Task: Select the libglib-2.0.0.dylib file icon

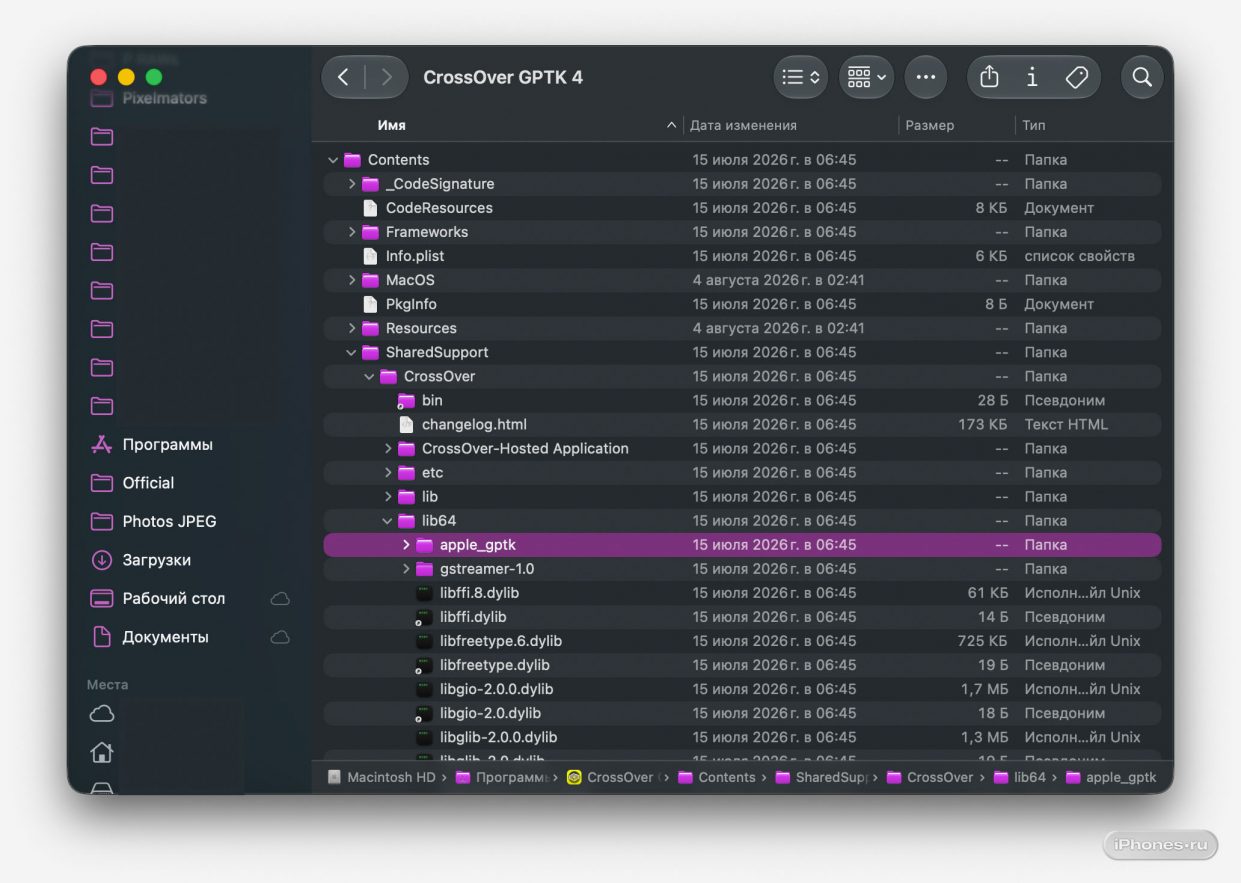Action: [424, 737]
